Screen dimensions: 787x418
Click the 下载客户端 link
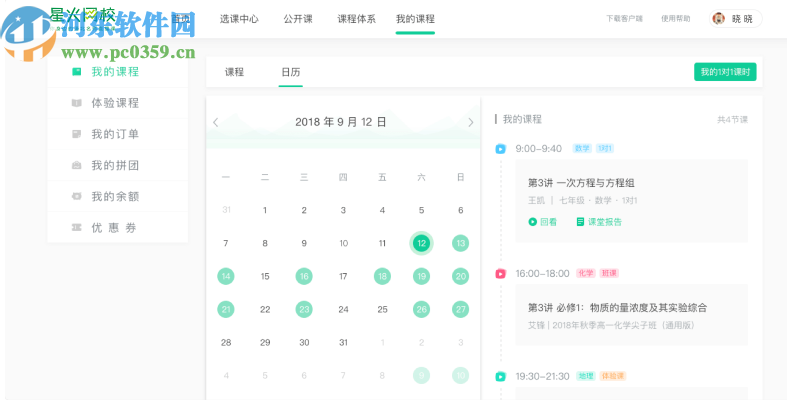point(624,19)
